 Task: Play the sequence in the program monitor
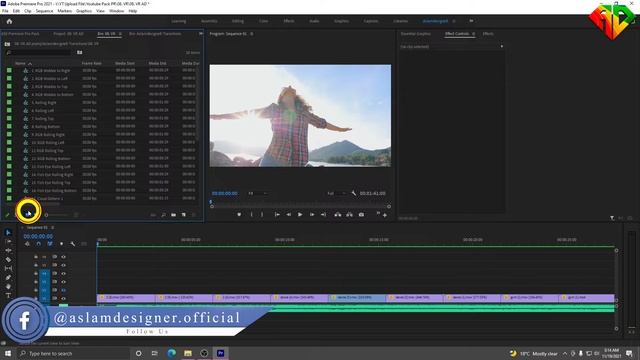tap(300, 214)
